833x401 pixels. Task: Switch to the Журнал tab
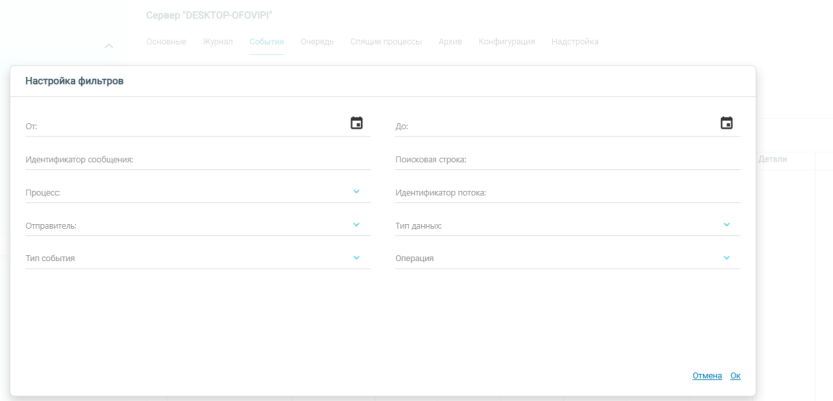tap(218, 41)
